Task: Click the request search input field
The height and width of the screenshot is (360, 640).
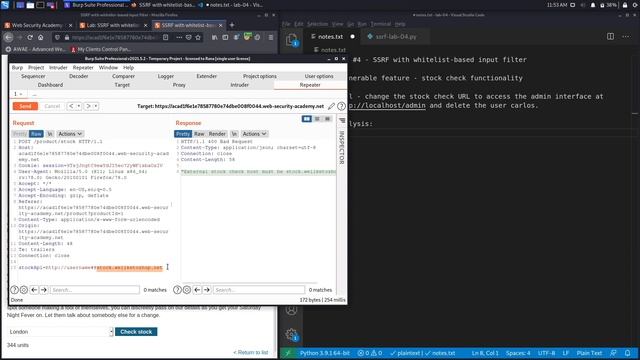Action: pos(95,290)
